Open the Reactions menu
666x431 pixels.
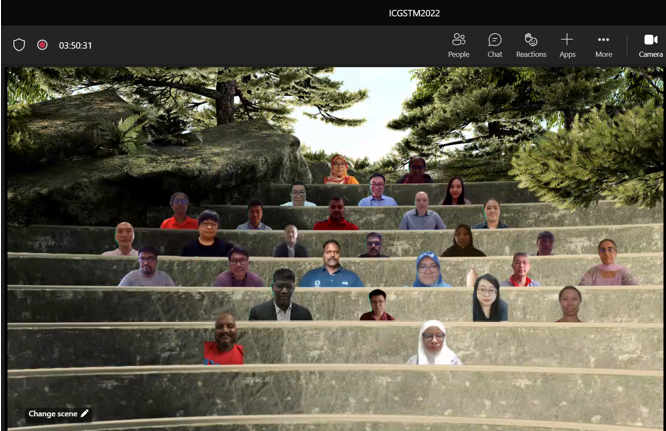(x=531, y=45)
